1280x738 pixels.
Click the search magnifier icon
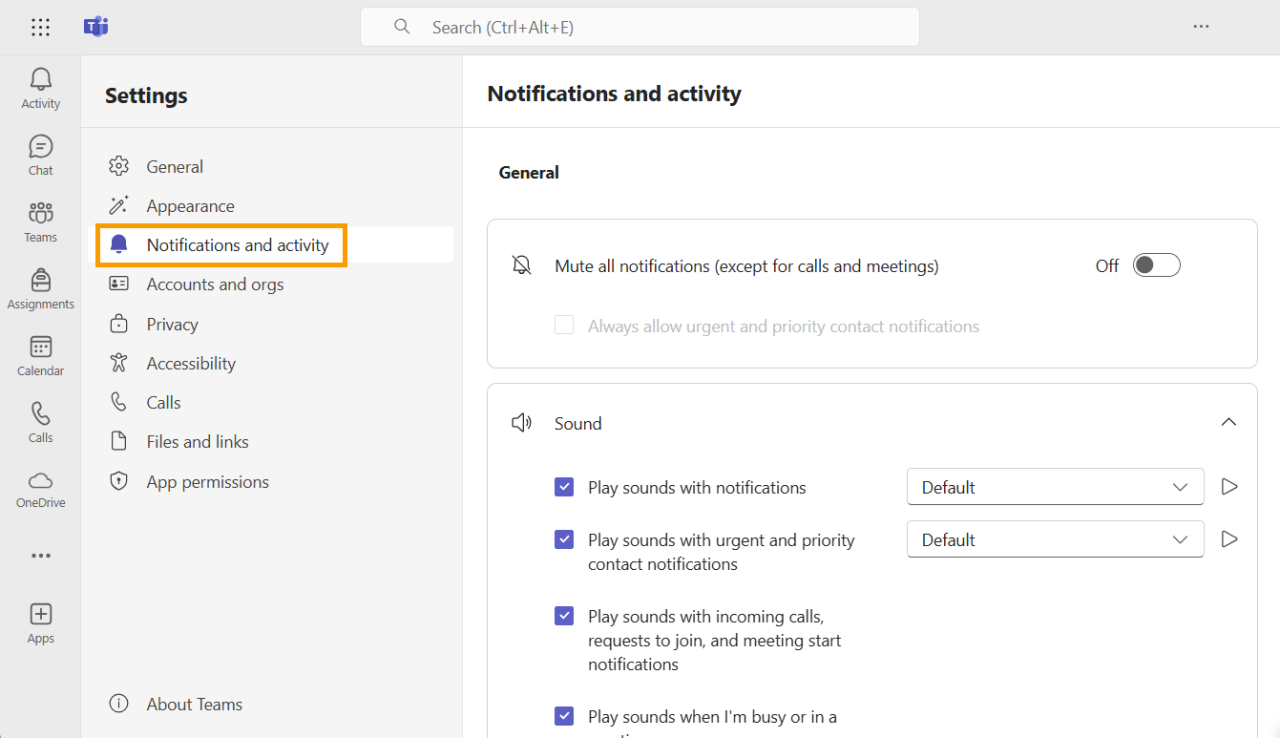pos(402,27)
